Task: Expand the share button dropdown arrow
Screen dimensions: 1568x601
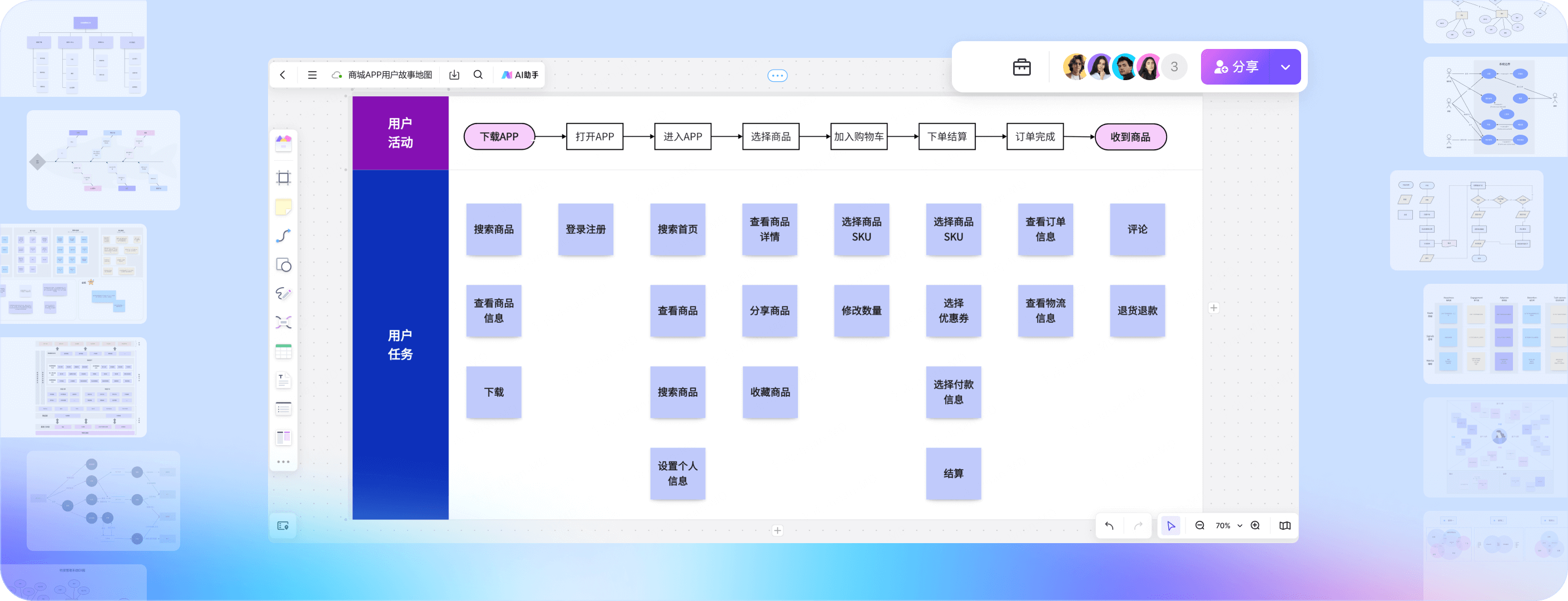Action: point(1286,67)
